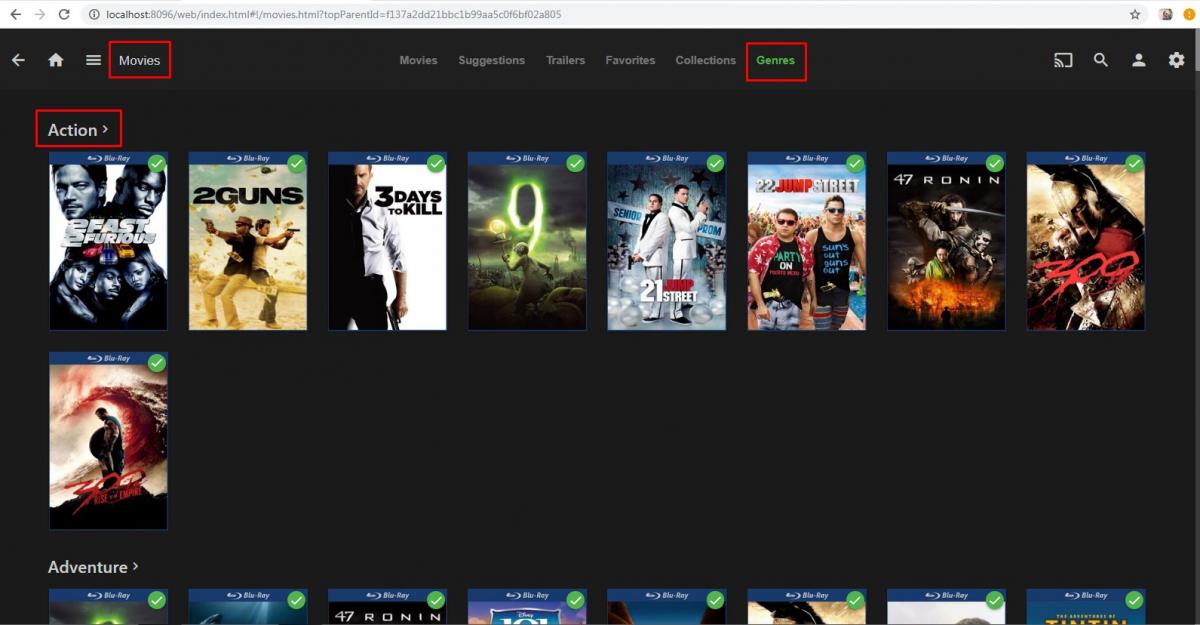1200x625 pixels.
Task: Switch to the Movies tab
Action: (418, 60)
